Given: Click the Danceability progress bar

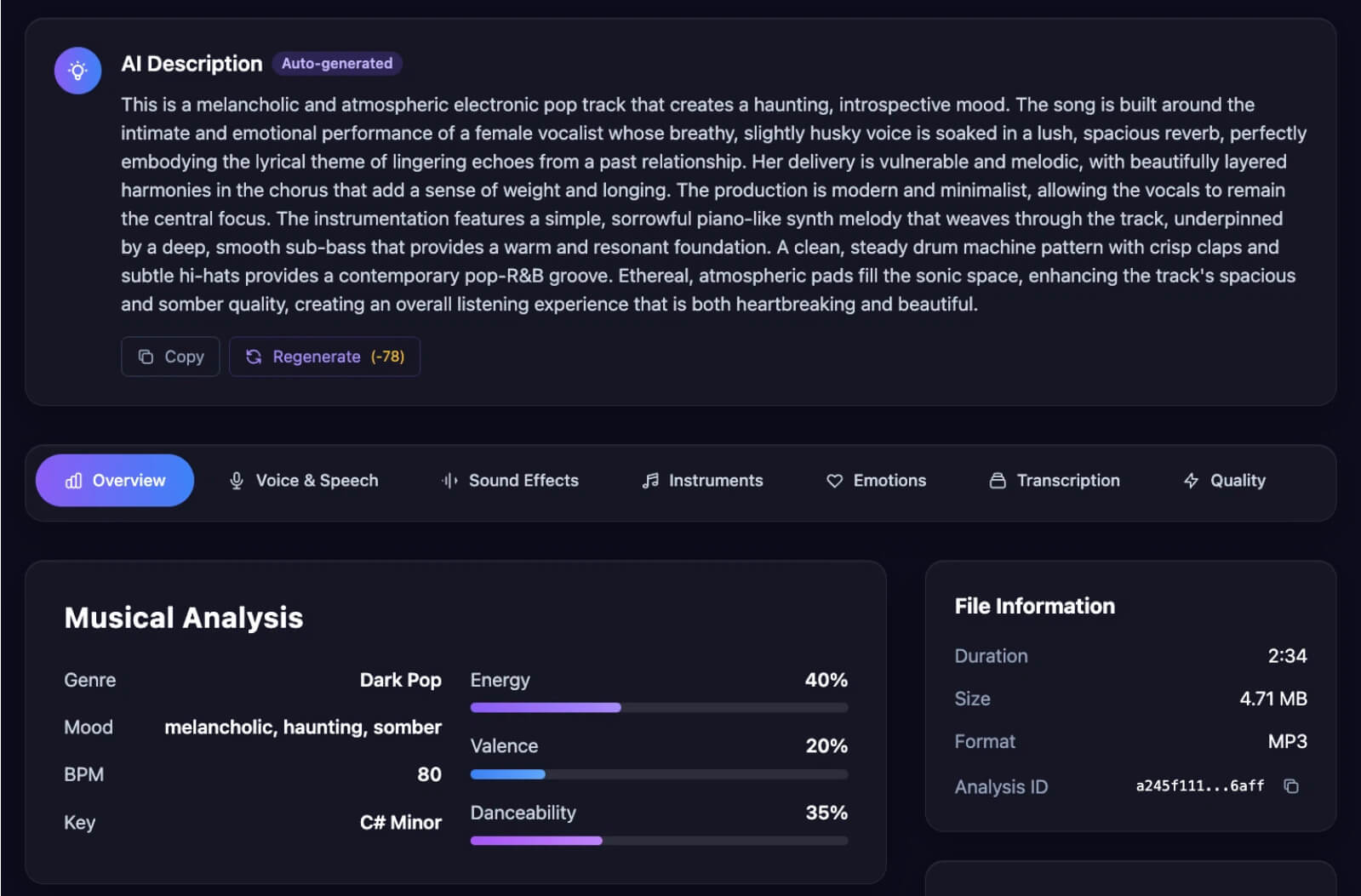Looking at the screenshot, I should (x=659, y=841).
